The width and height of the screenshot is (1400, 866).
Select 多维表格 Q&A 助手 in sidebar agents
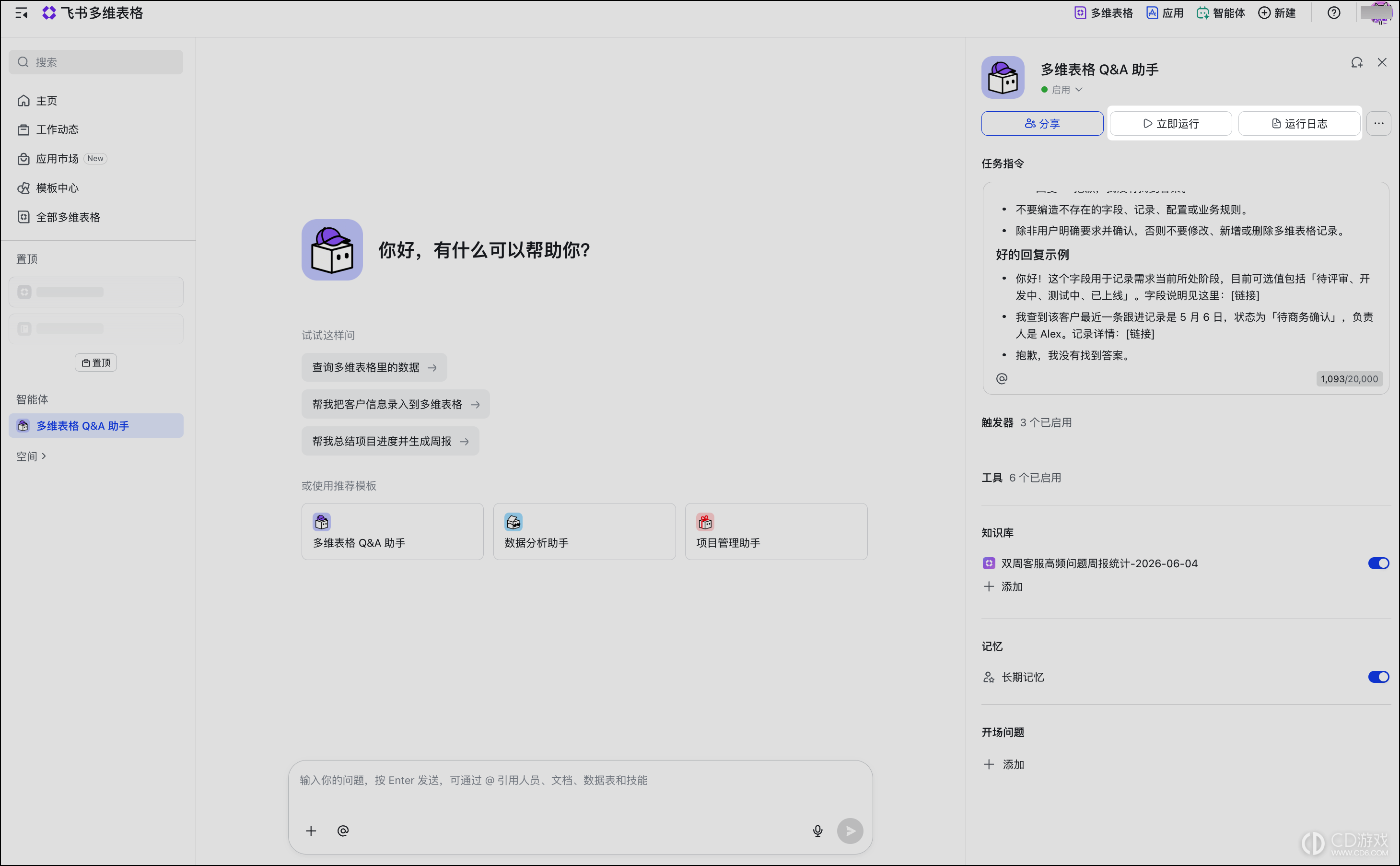pos(96,425)
